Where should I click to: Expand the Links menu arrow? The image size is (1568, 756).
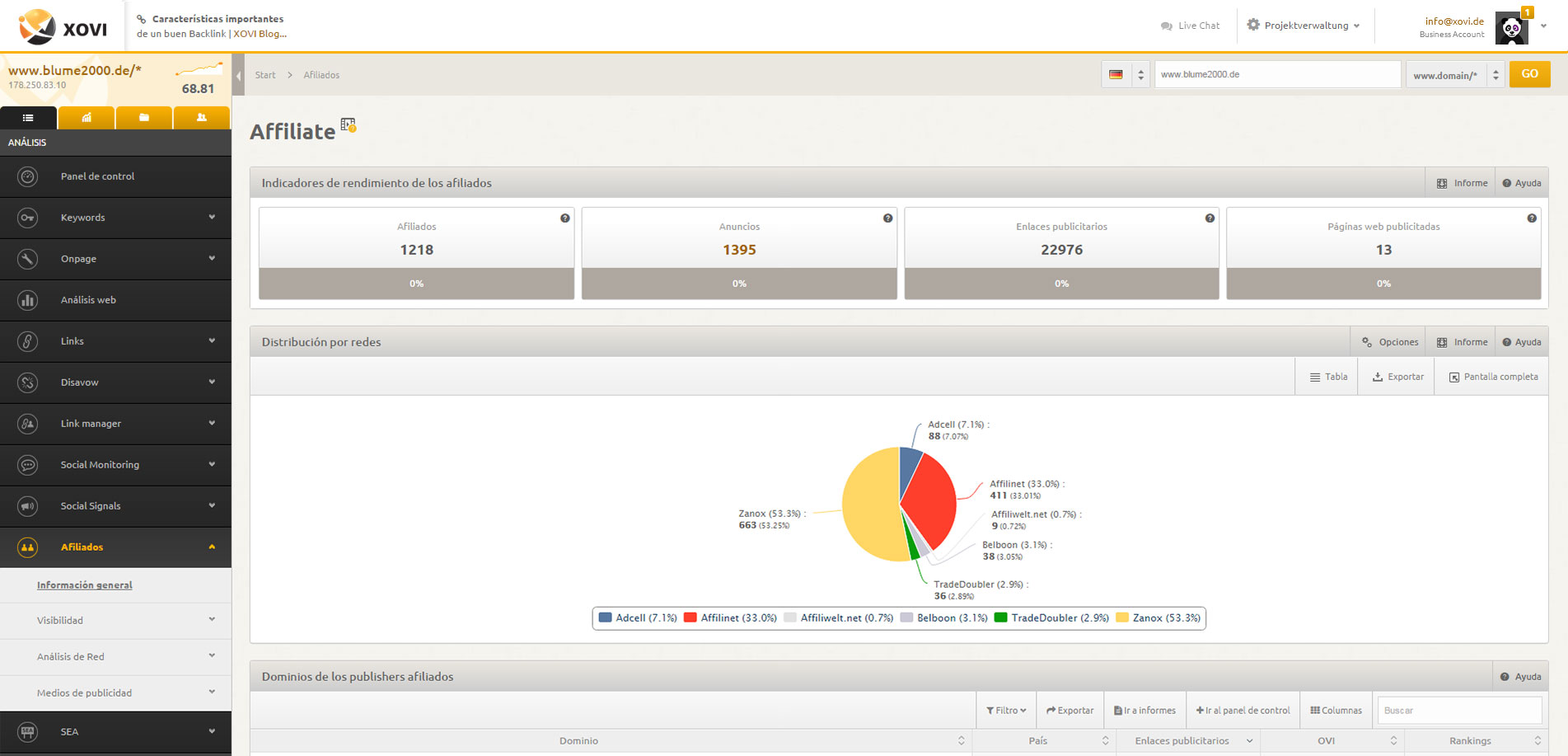pyautogui.click(x=212, y=341)
